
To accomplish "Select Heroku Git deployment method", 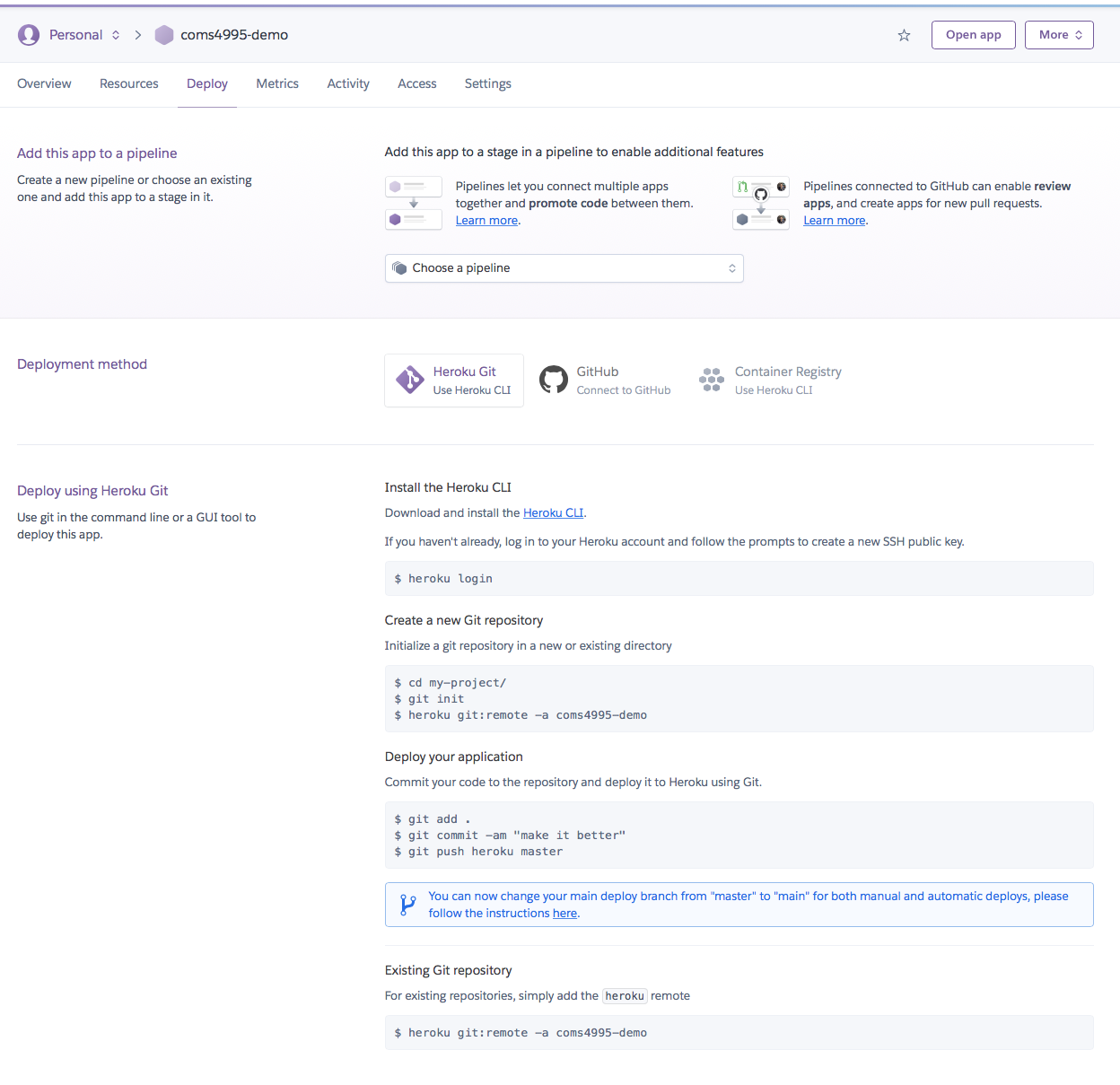I will (454, 381).
